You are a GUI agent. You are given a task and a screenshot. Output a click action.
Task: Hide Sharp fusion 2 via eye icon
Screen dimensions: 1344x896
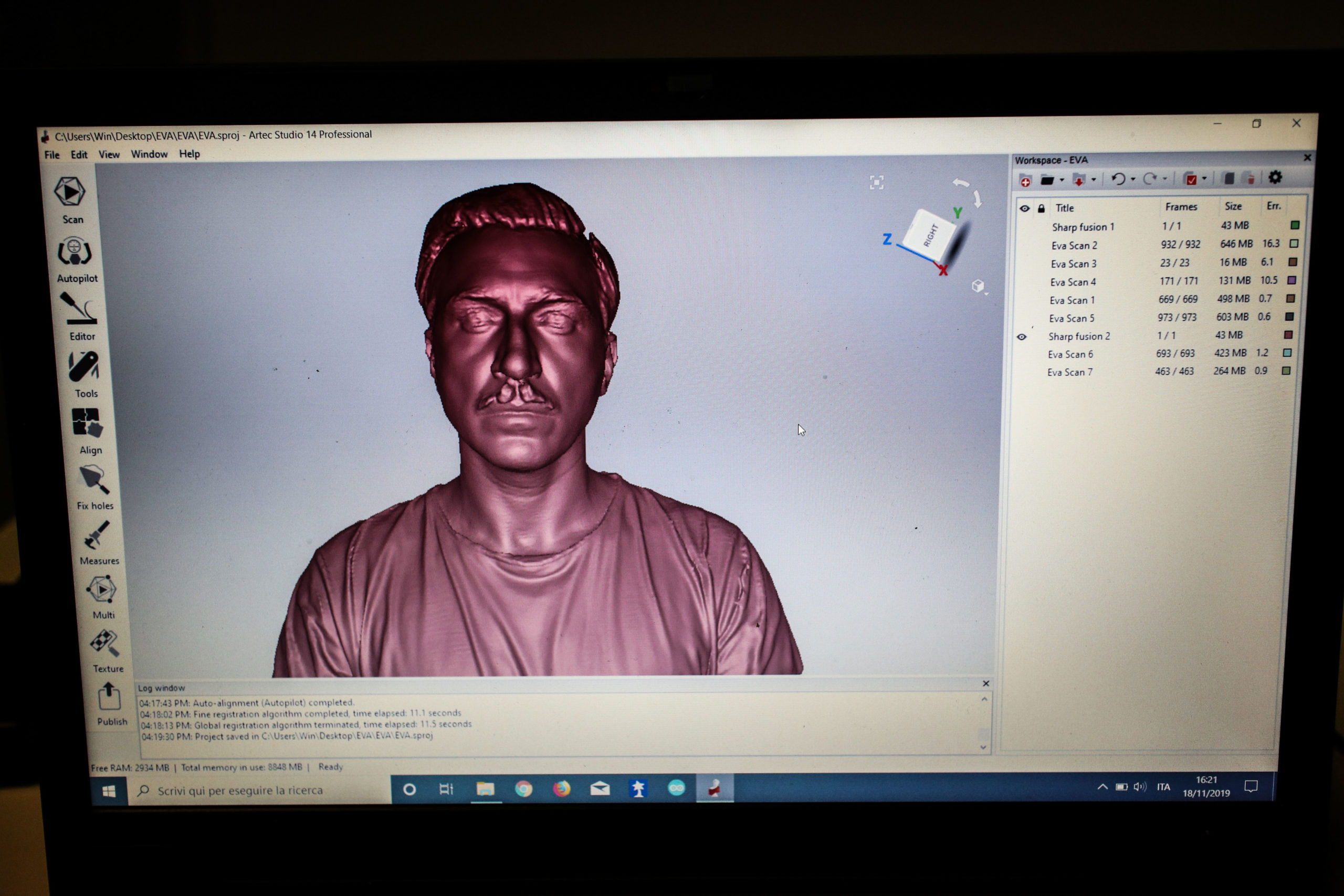pos(1022,337)
